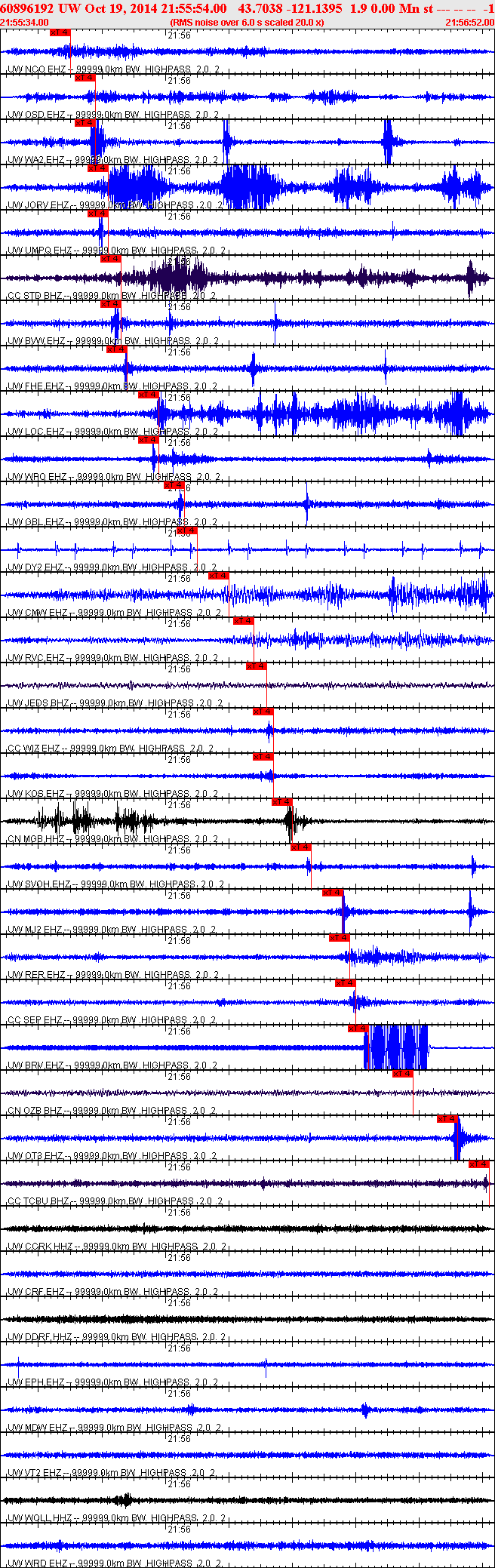Click the red pick flag on STD trace

click(111, 259)
